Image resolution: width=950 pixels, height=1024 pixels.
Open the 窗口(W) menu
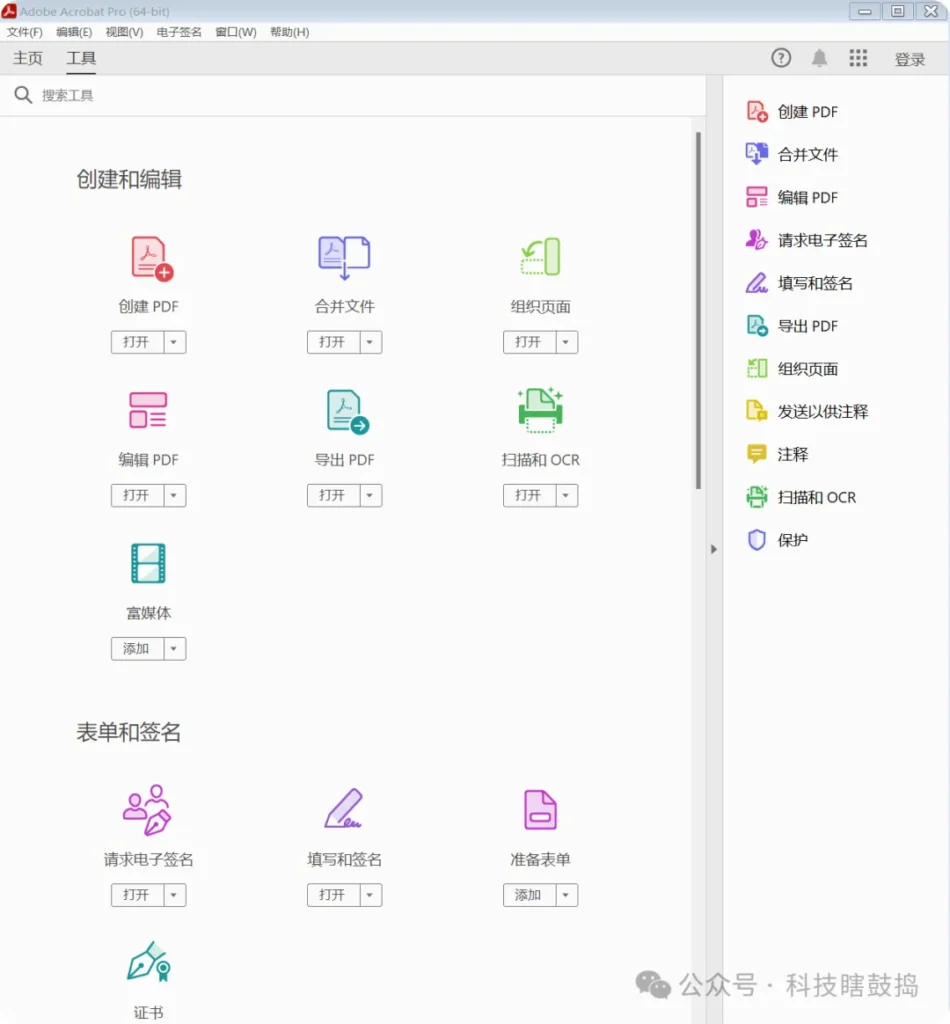click(x=236, y=32)
